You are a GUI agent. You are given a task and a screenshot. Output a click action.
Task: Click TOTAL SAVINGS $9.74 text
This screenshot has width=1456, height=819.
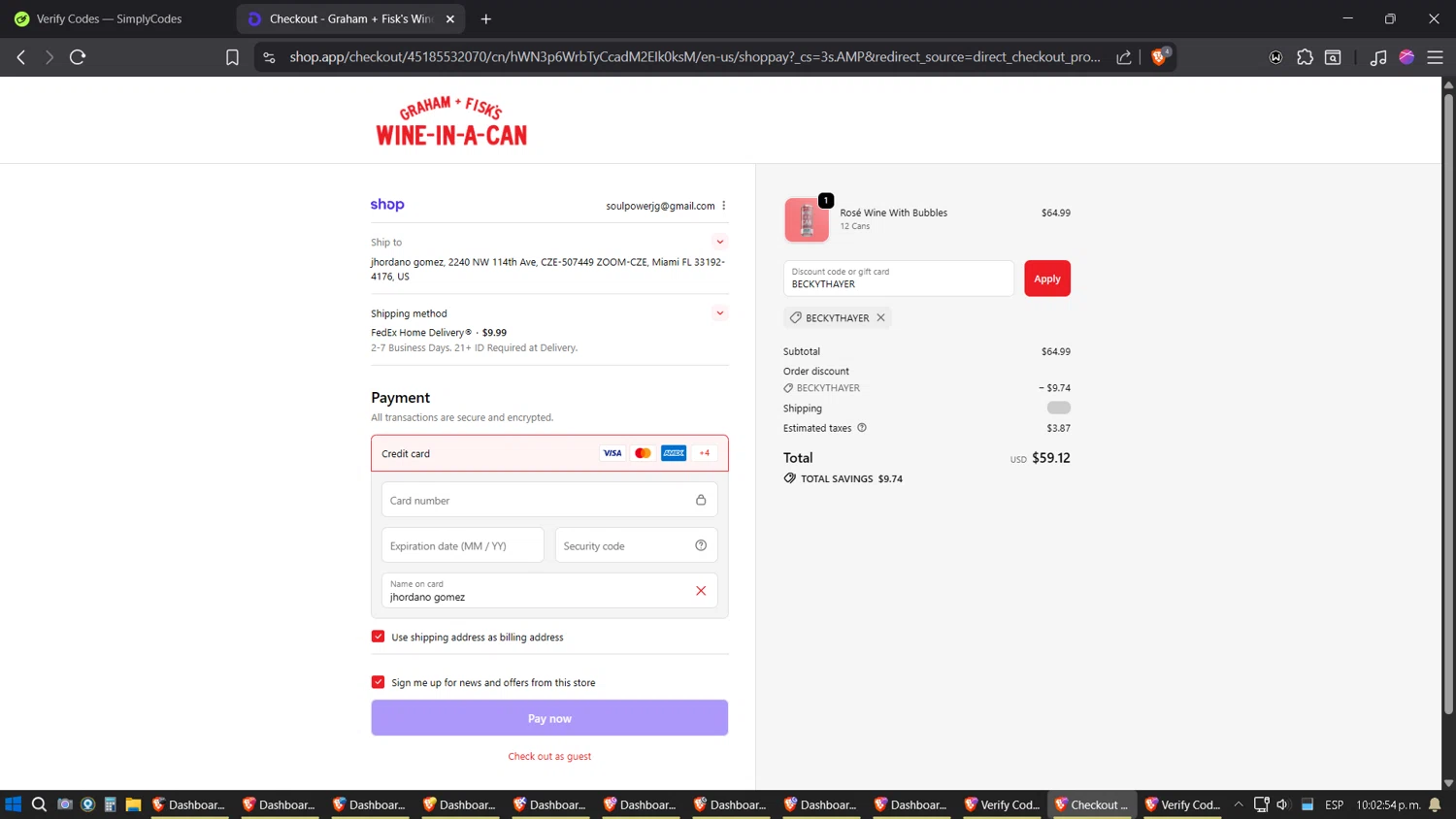(x=844, y=478)
